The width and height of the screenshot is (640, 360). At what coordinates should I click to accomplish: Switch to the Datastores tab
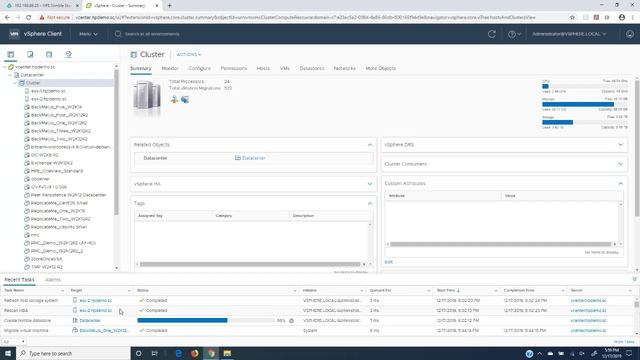point(312,69)
